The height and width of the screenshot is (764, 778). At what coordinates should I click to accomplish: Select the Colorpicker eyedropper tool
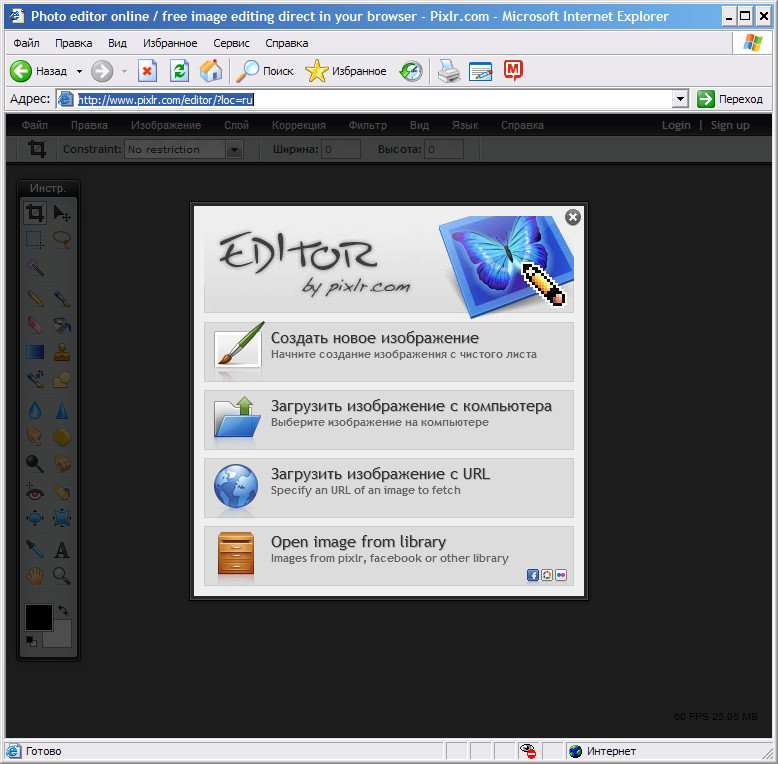click(35, 549)
